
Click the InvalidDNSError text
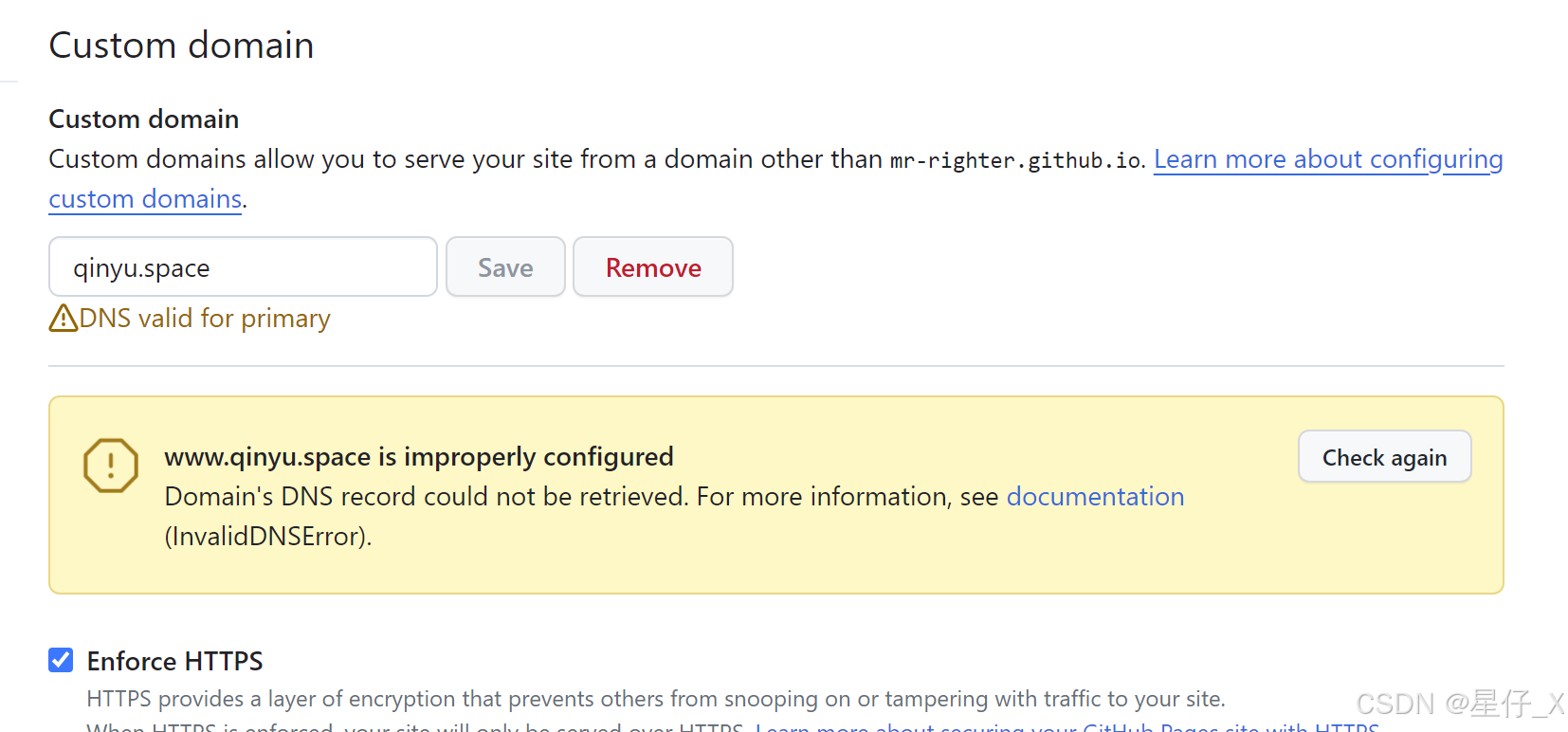267,537
